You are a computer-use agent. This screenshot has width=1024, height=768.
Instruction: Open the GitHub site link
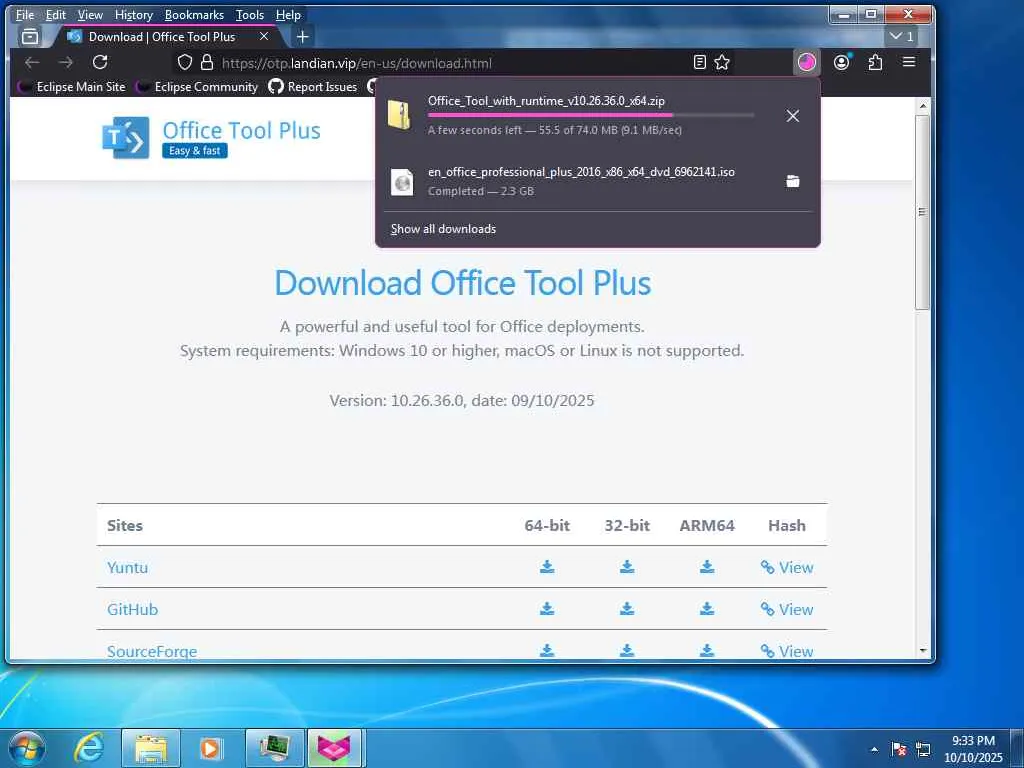point(133,609)
